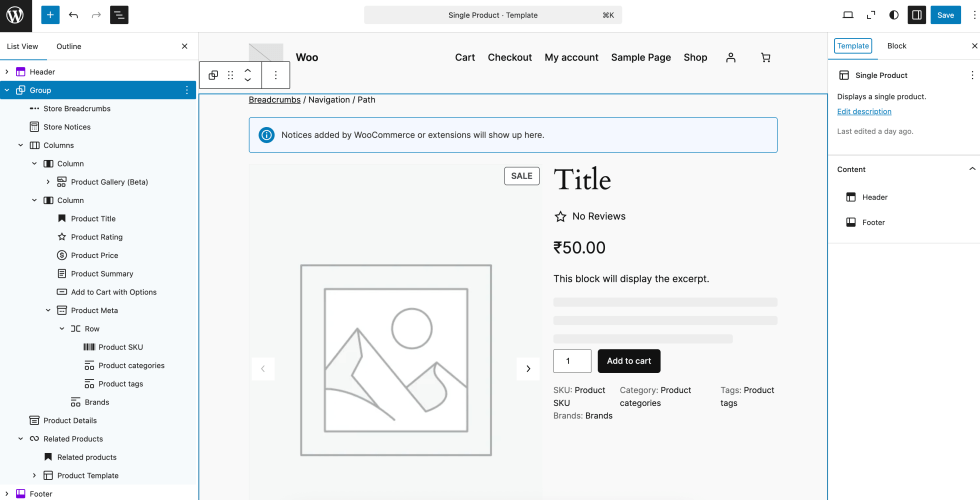Click the undo arrow in the top bar

(73, 15)
